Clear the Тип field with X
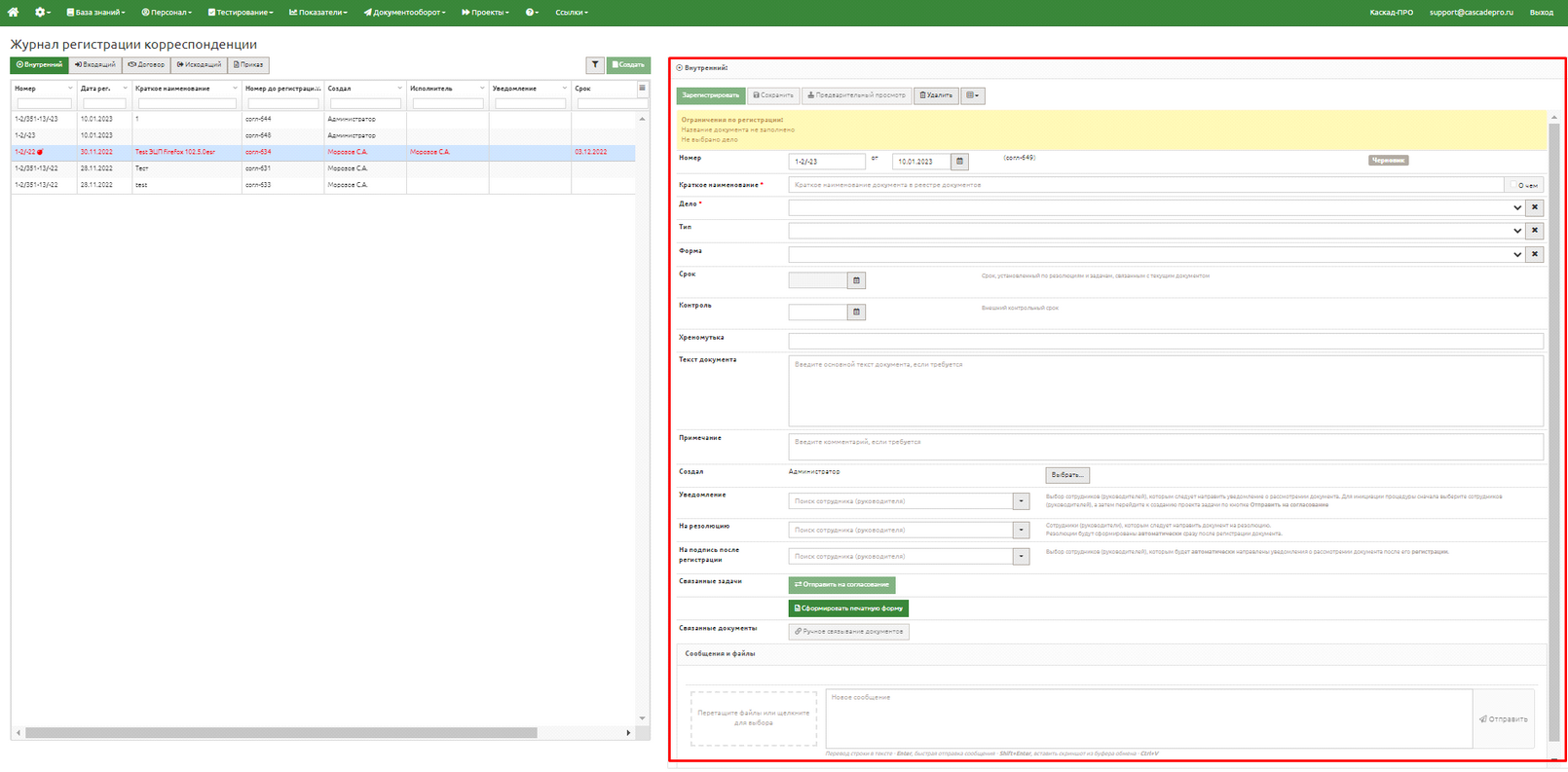This screenshot has height=772, width=1568. coord(1535,231)
